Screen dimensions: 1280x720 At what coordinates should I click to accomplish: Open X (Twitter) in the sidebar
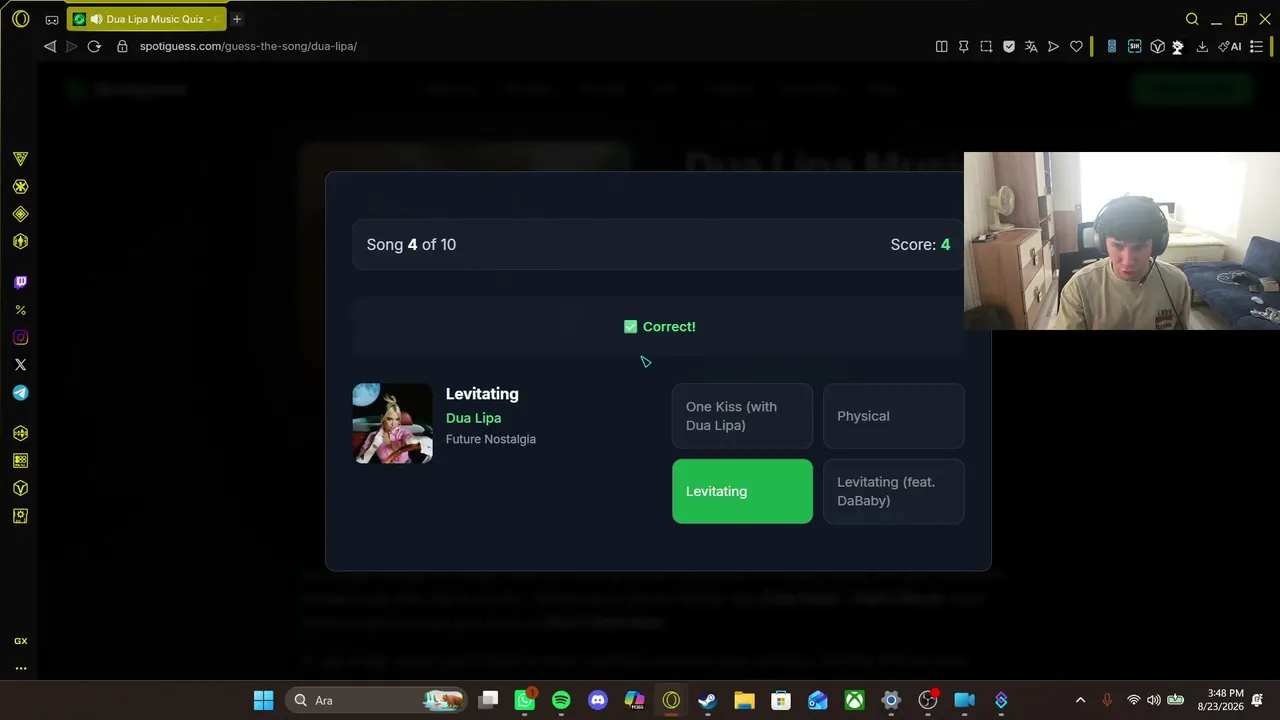[x=20, y=365]
